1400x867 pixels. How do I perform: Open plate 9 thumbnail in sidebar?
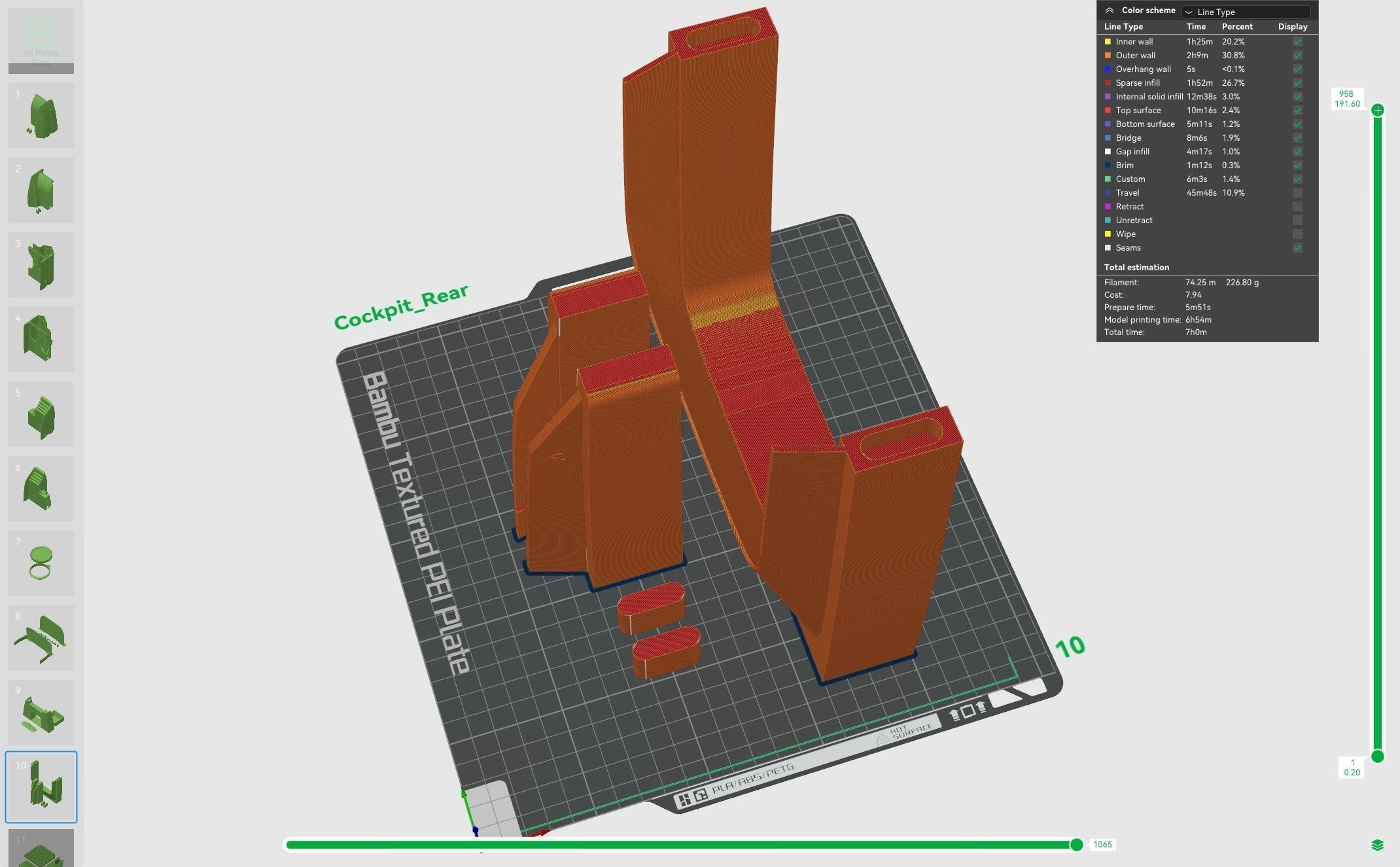(x=41, y=713)
